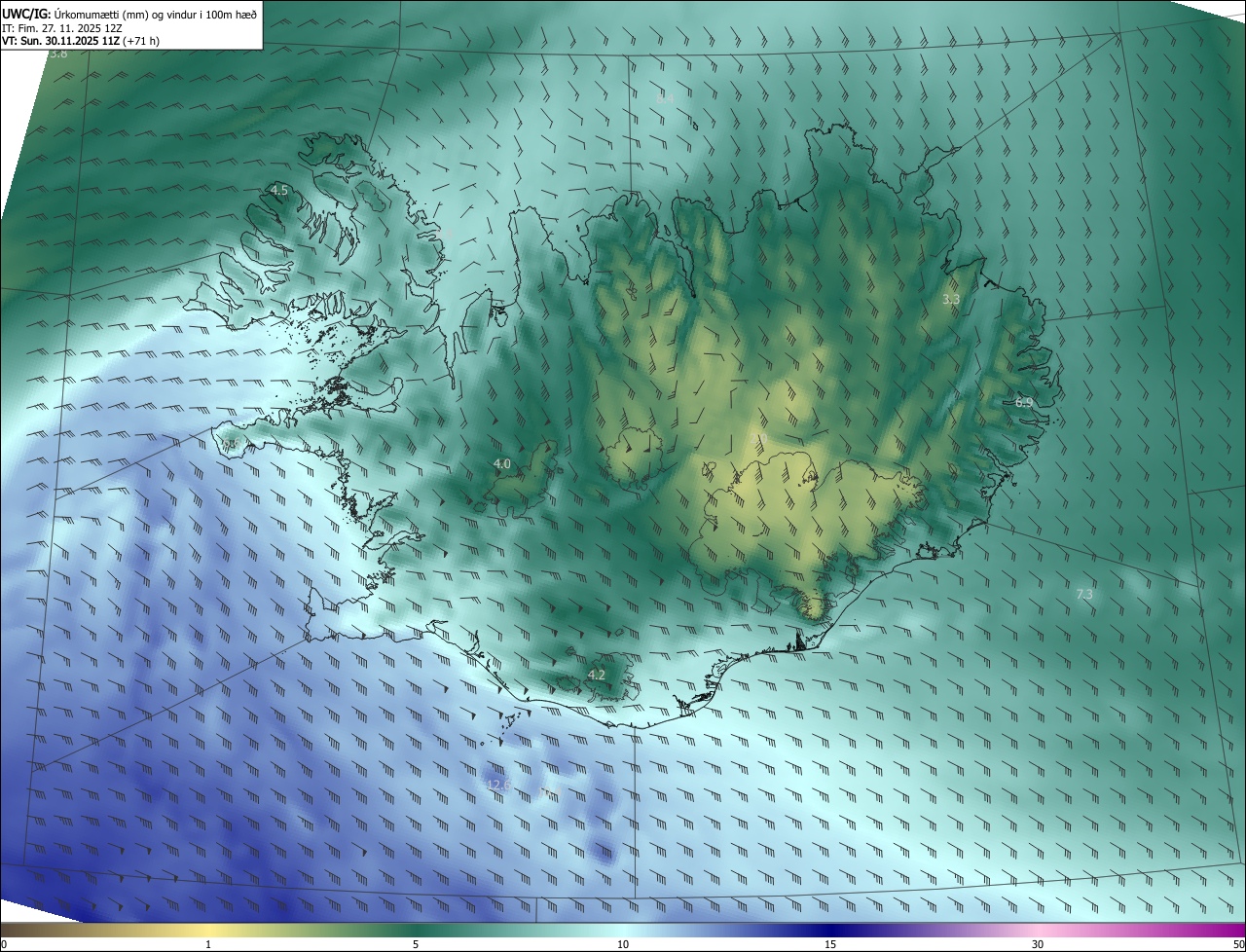Viewport: 1246px width, 952px height.
Task: Click the 'IT: Fim. 27. 11. 2025 12Z' line
Action: [62, 27]
